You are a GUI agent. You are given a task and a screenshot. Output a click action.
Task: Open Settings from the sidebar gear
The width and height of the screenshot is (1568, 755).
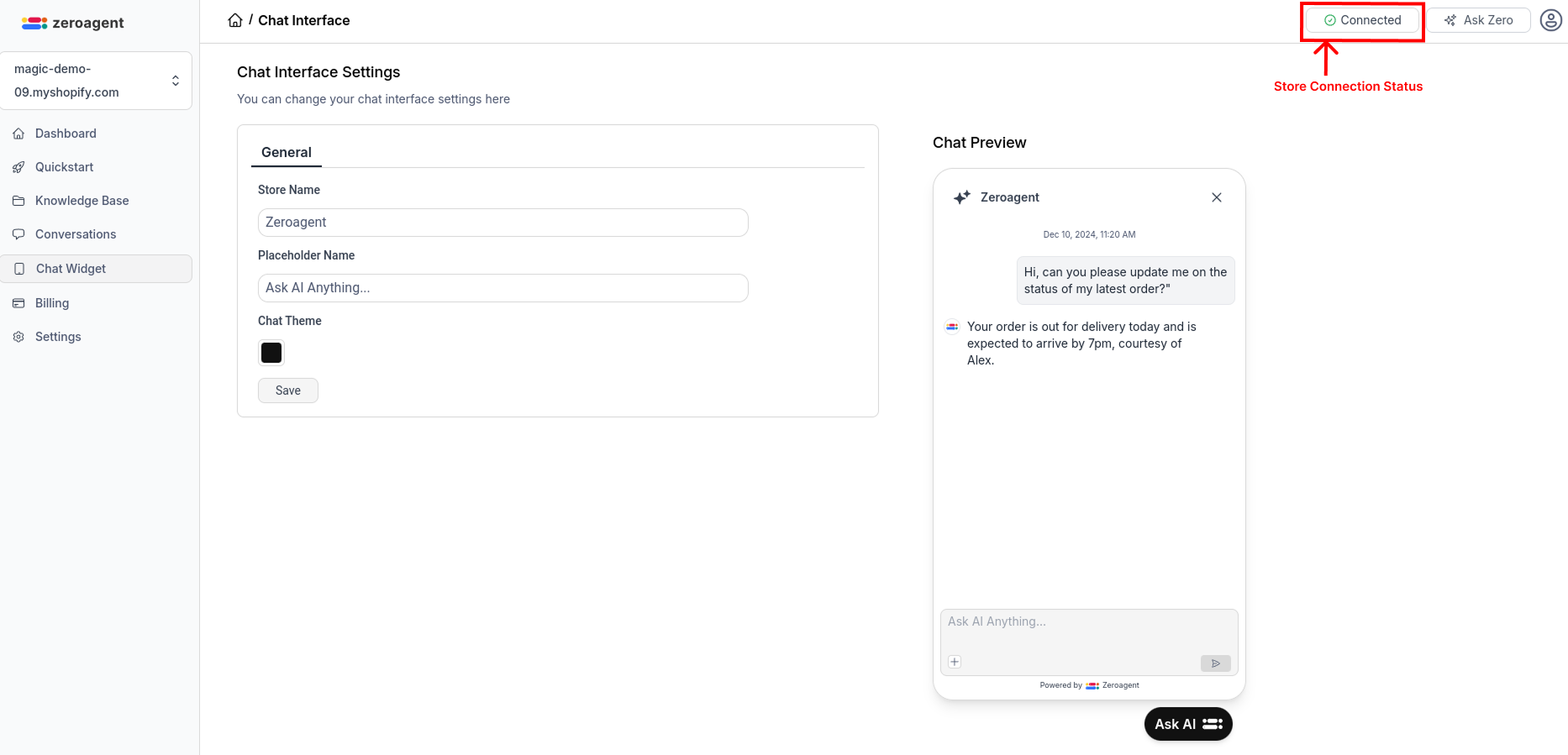[x=18, y=336]
